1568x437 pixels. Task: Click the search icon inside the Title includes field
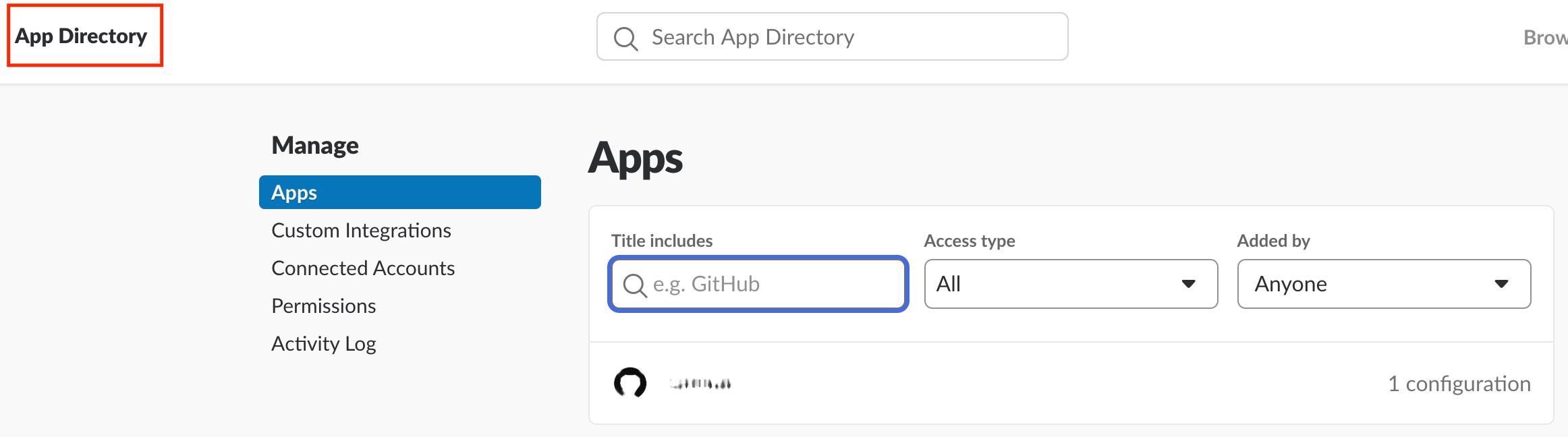pyautogui.click(x=634, y=285)
